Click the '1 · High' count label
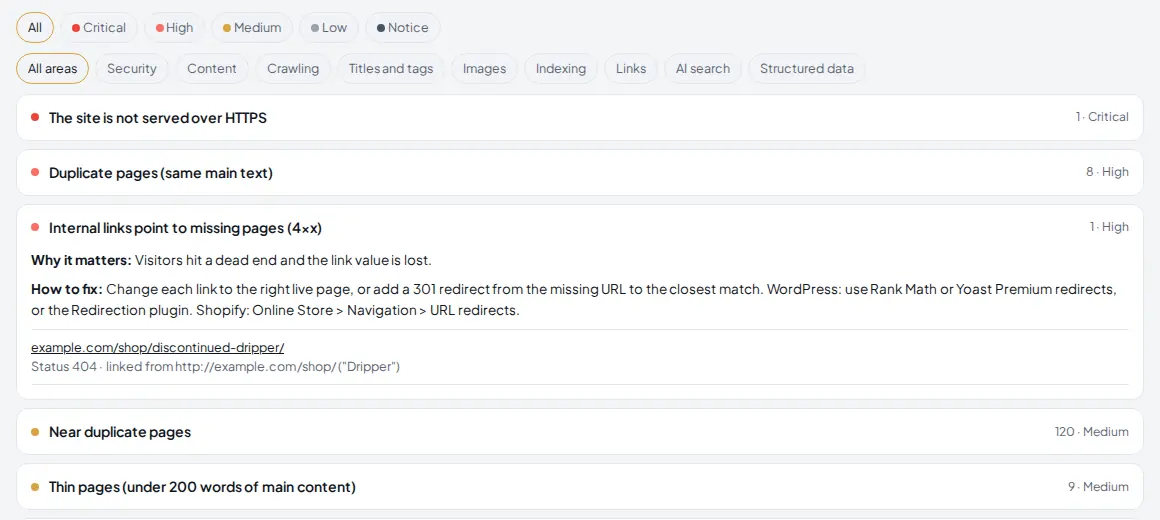The height and width of the screenshot is (520, 1160). click(1109, 227)
